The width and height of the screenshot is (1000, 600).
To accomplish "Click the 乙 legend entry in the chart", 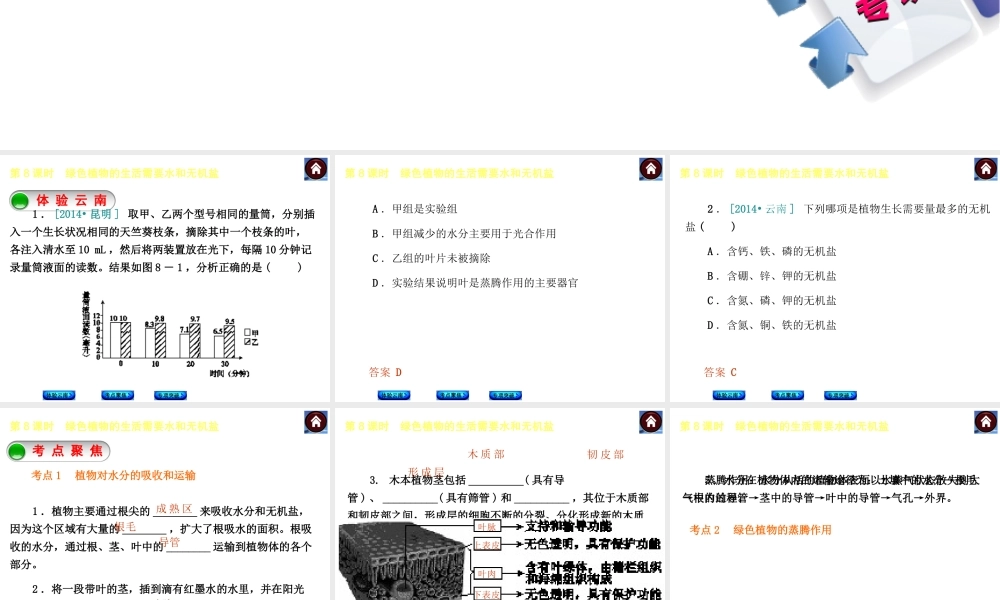I will (x=251, y=342).
